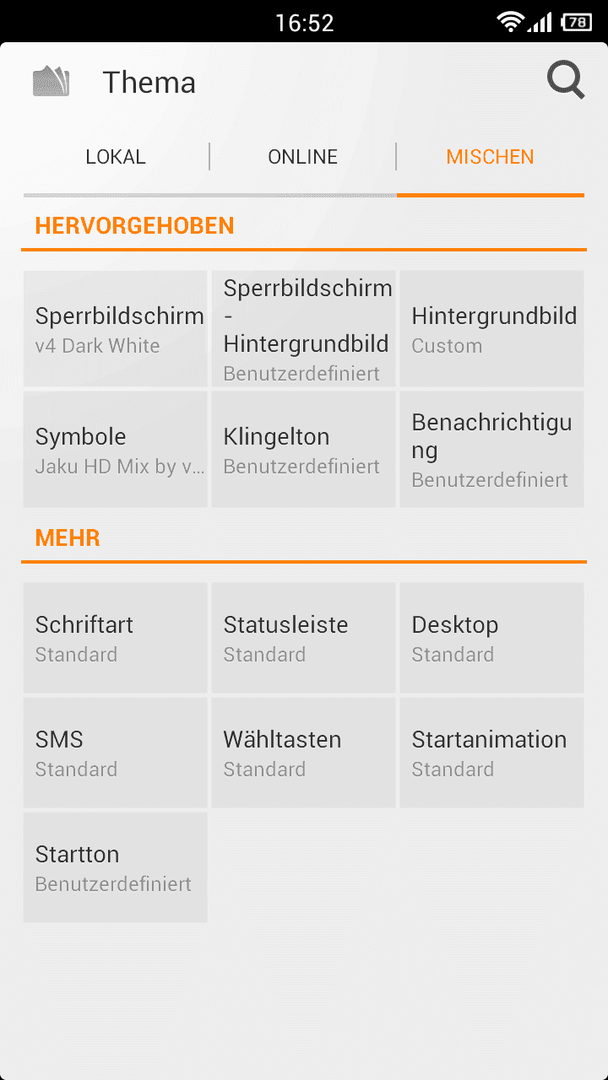Open the Statusleiste tile
The image size is (608, 1080).
click(304, 638)
